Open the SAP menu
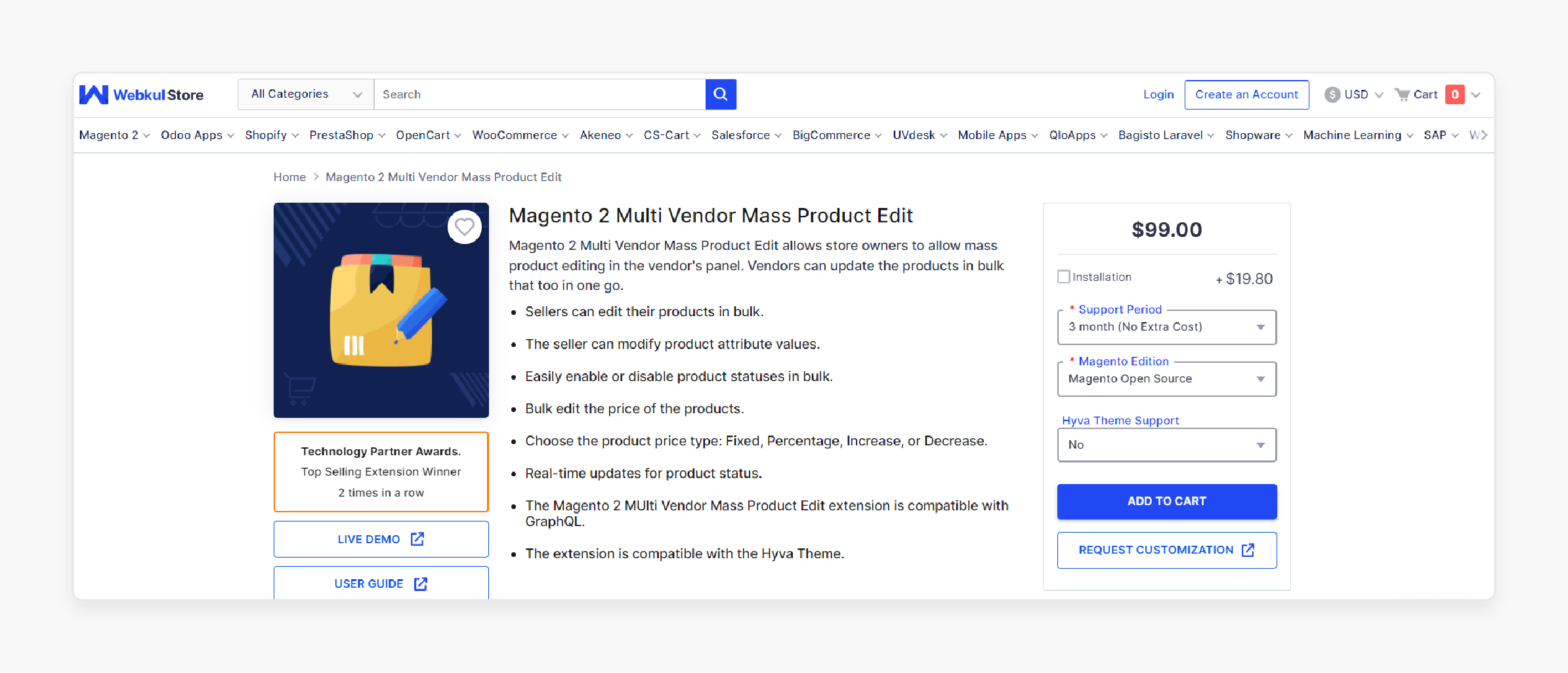The height and width of the screenshot is (673, 1568). click(1441, 135)
